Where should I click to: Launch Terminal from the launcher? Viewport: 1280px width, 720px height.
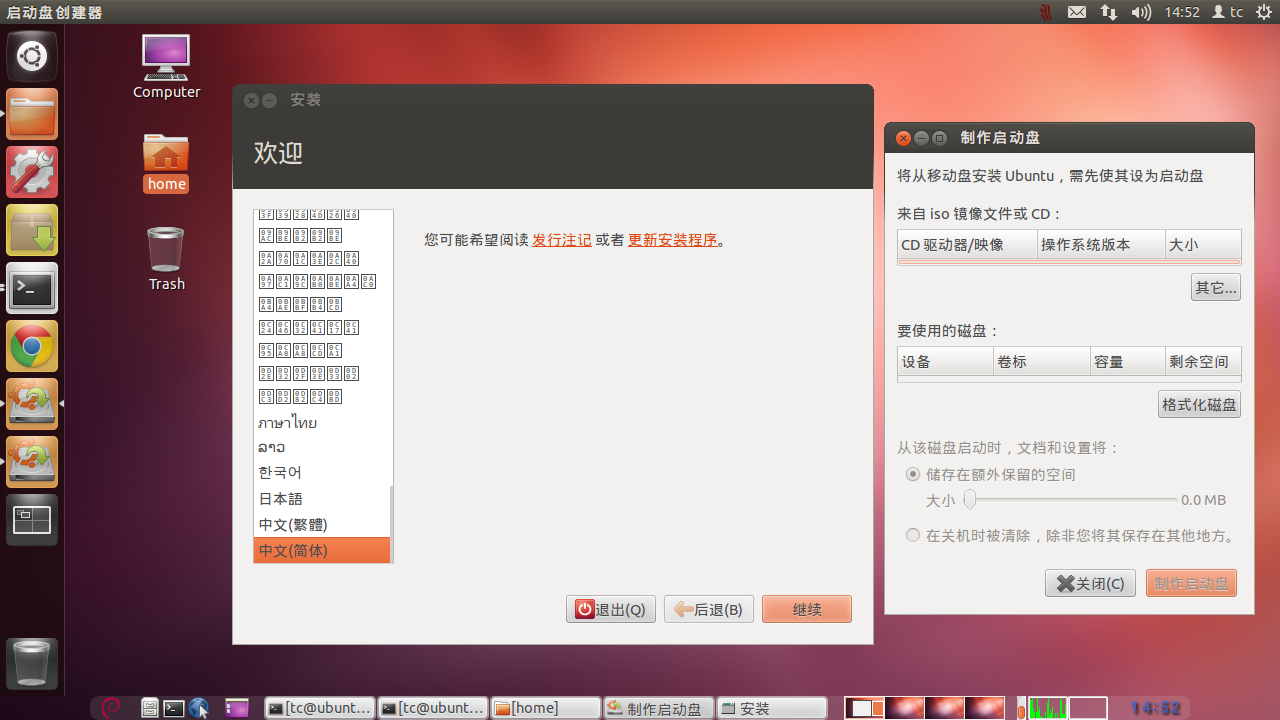point(32,288)
